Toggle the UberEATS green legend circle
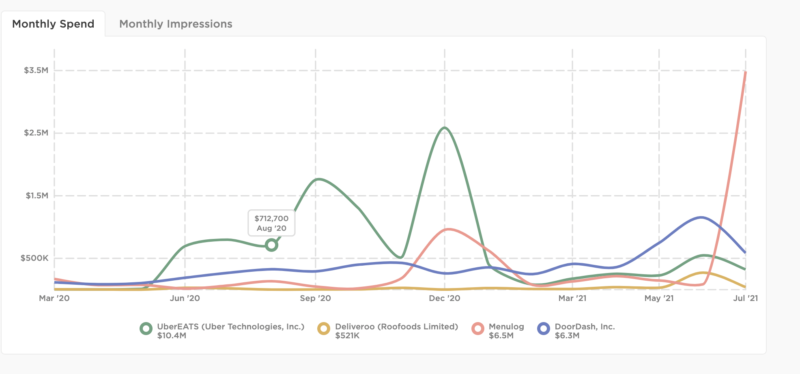Screen dimensions: 800x374 point(146,329)
